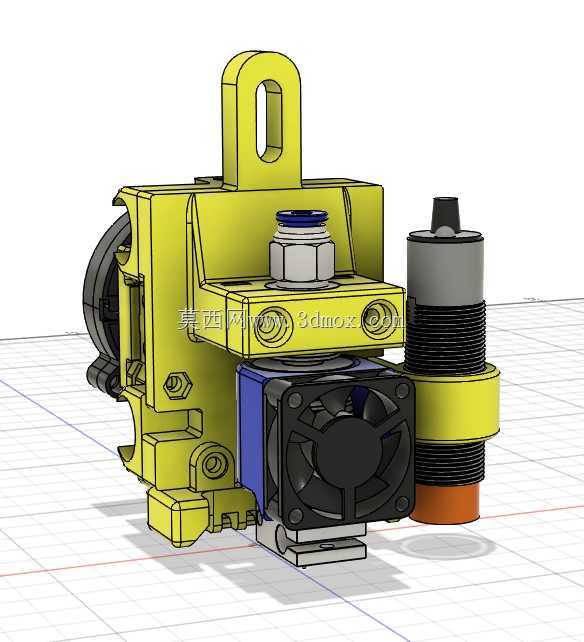
Task: Select the white hexagonal push-fit coupler
Action: pyautogui.click(x=302, y=261)
